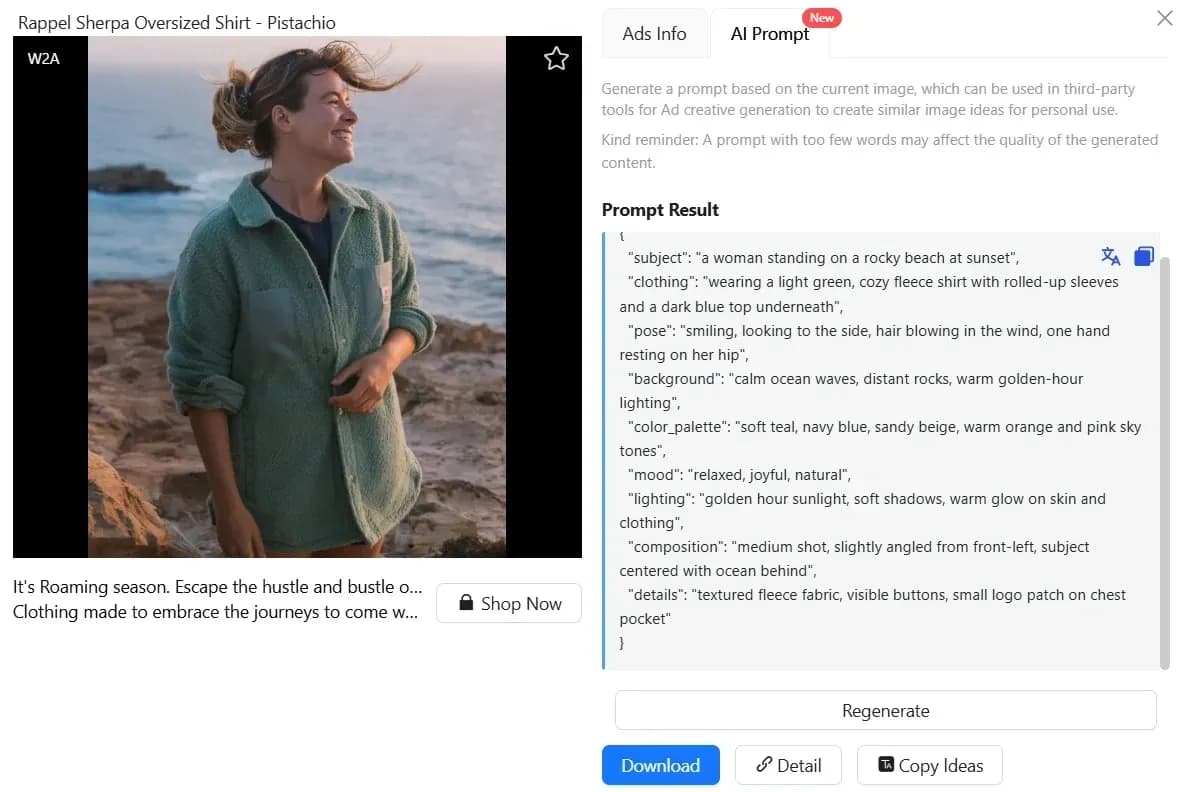Switch to the Ads Info tab
This screenshot has width=1193, height=792.
coord(655,33)
